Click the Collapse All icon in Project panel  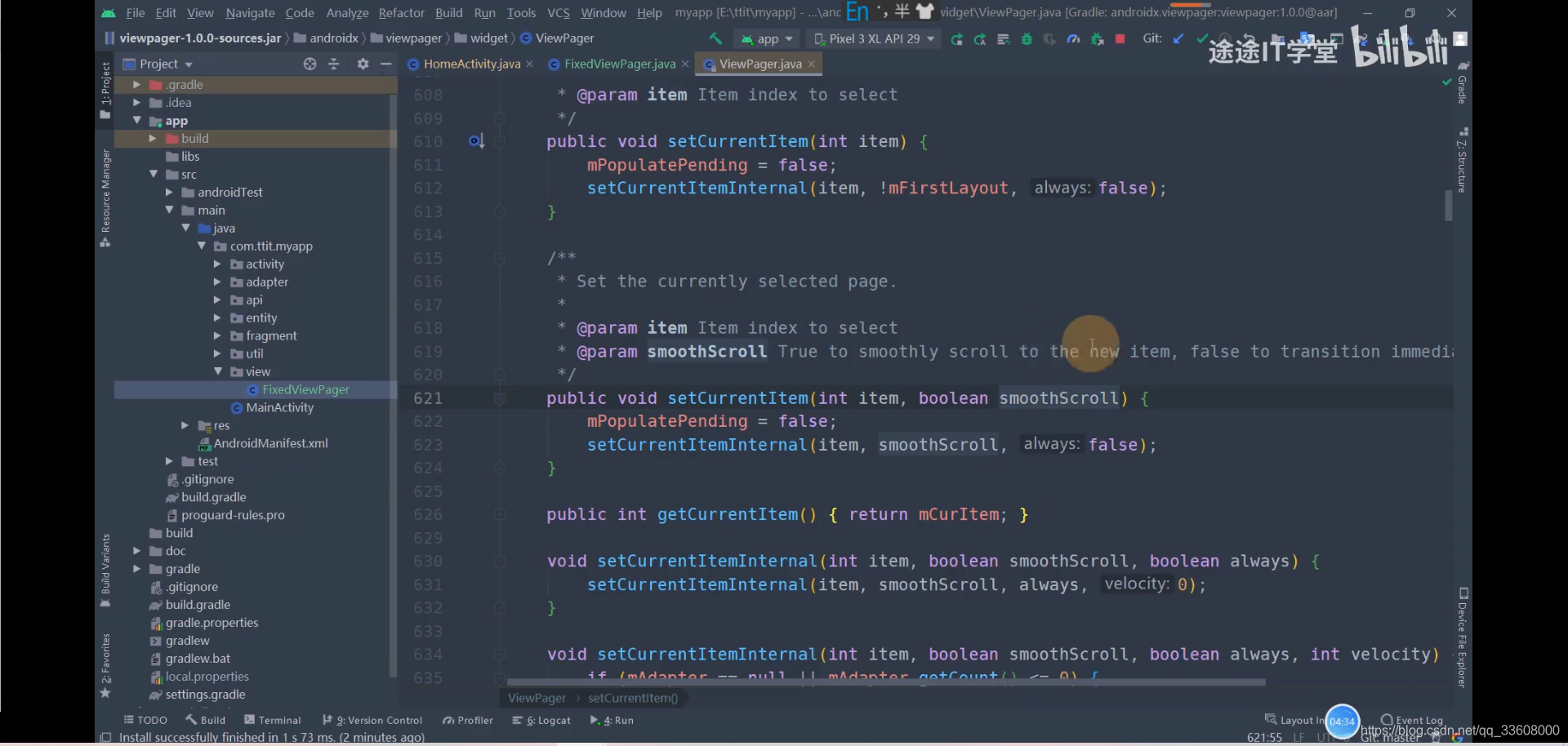click(333, 64)
